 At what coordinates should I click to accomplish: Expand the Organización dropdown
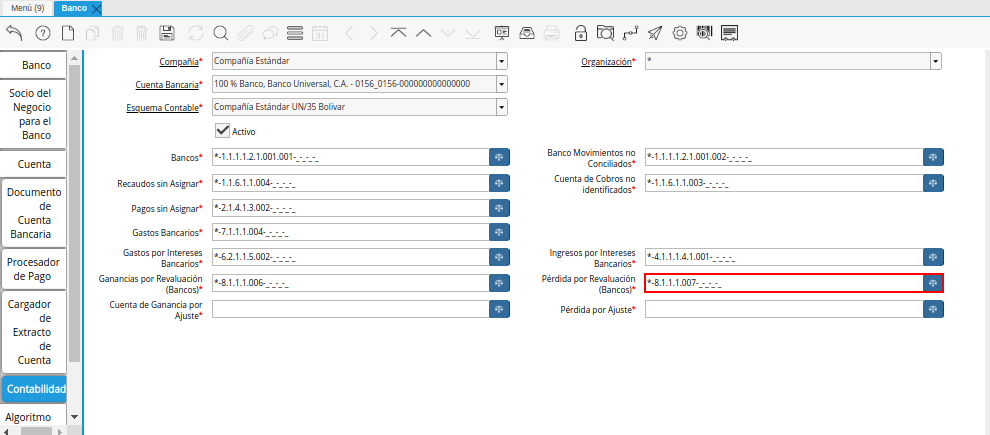[935, 62]
